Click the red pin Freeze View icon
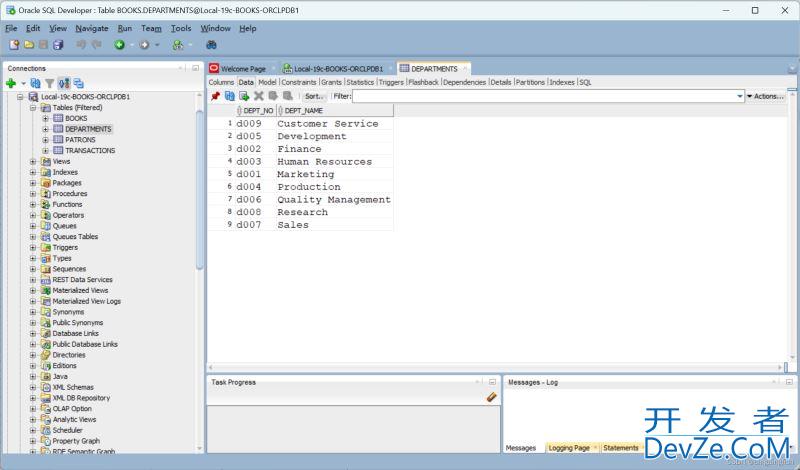 pyautogui.click(x=215, y=96)
